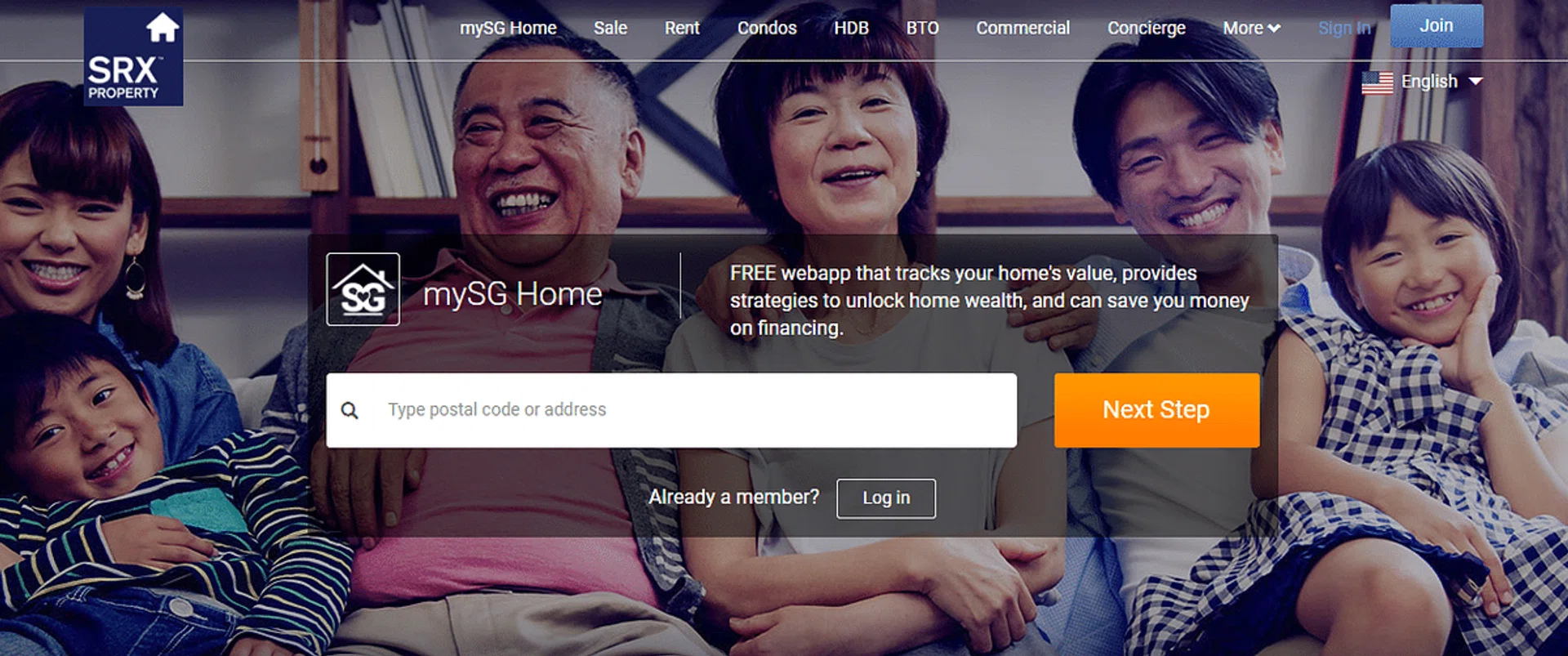Select the Condos nav item
The height and width of the screenshot is (656, 1568).
[767, 28]
